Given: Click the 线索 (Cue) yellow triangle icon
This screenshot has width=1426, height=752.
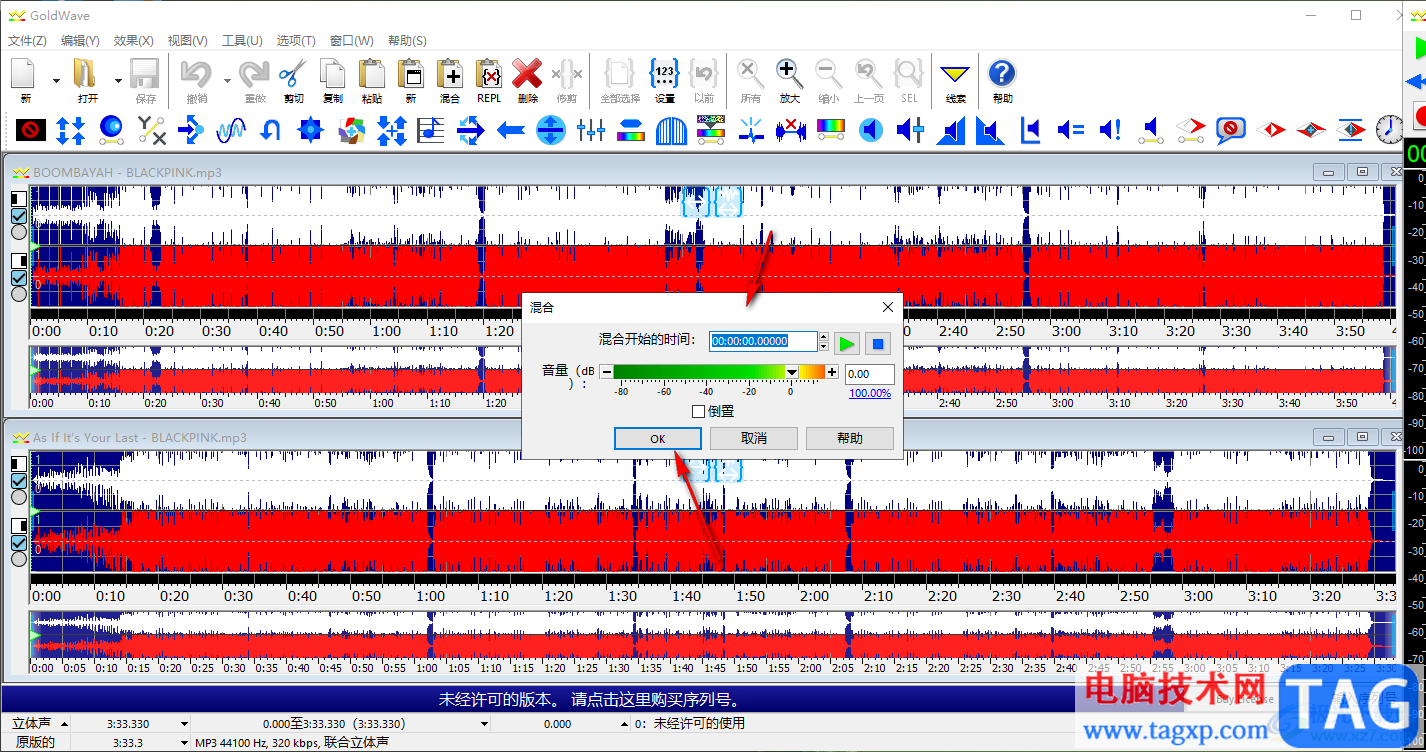Looking at the screenshot, I should (956, 74).
